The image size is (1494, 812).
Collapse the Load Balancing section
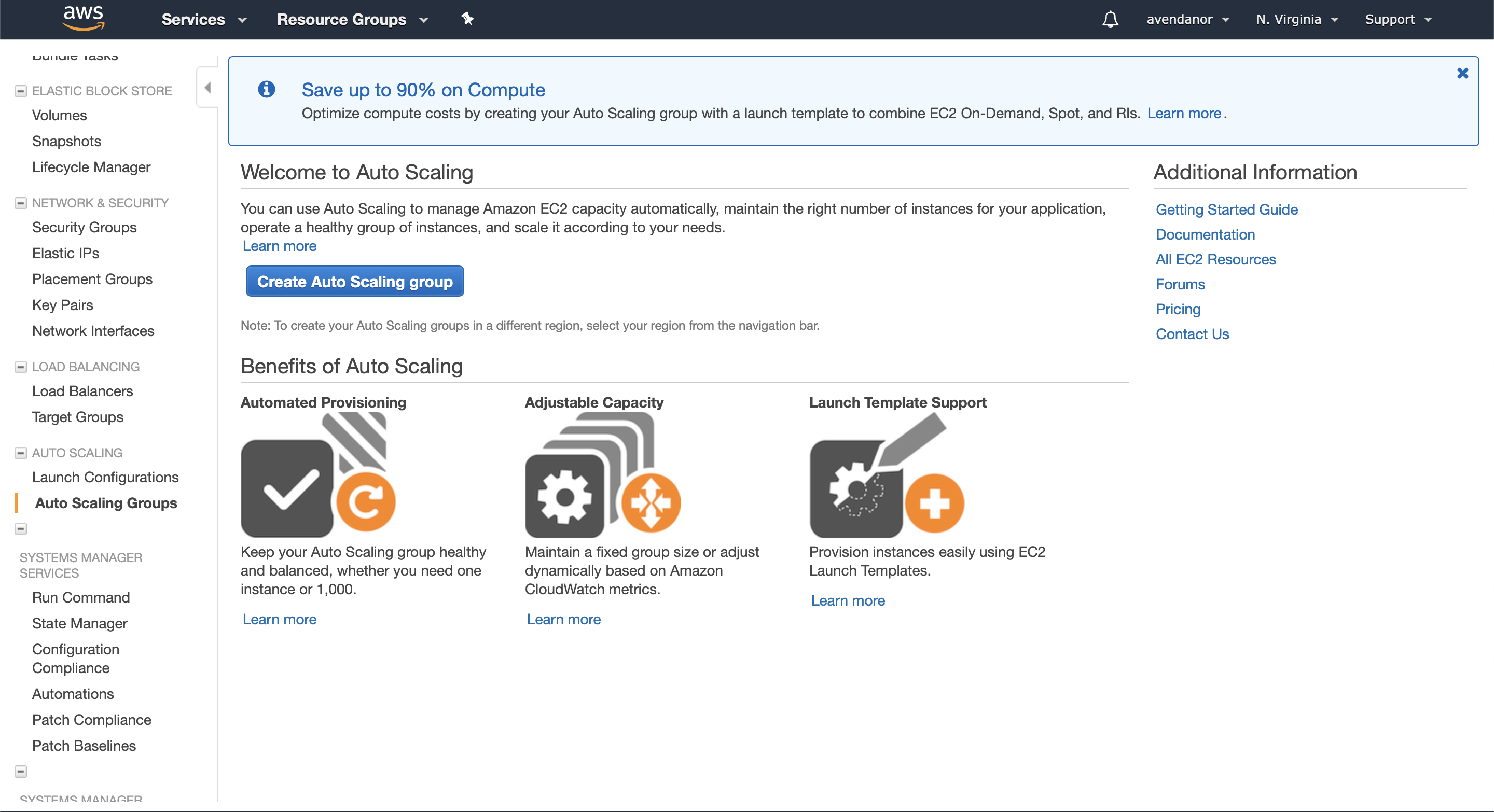click(x=21, y=367)
